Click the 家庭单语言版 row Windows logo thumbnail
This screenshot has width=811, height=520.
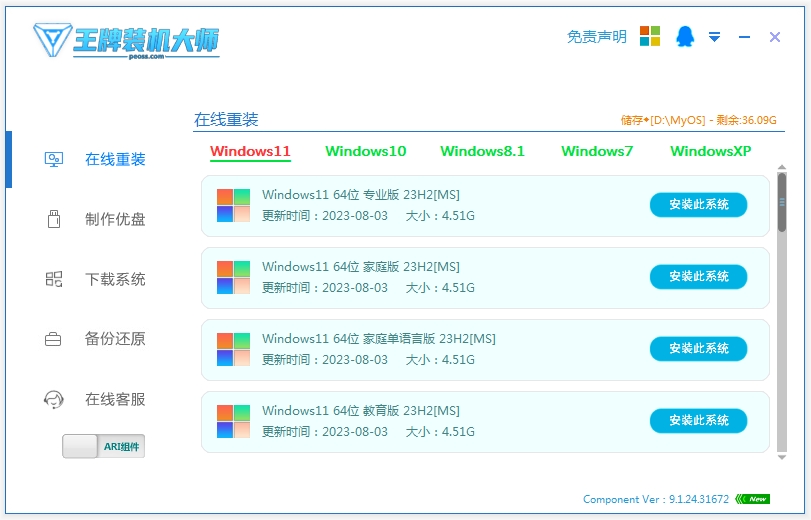[x=233, y=349]
